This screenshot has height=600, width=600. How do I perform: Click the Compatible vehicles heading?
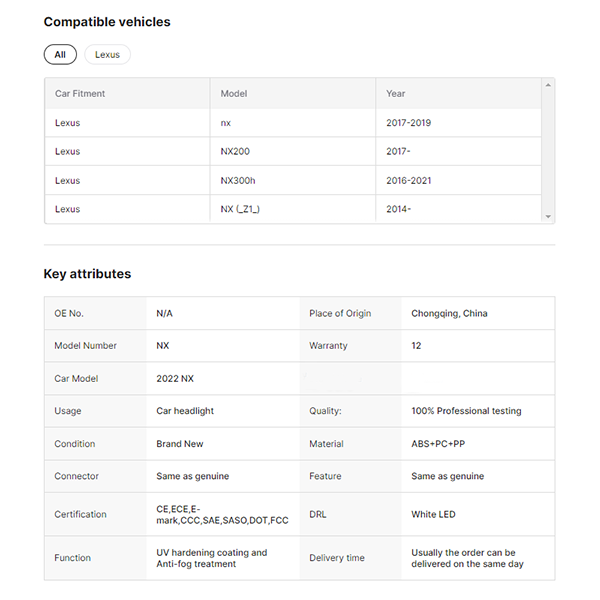[107, 22]
